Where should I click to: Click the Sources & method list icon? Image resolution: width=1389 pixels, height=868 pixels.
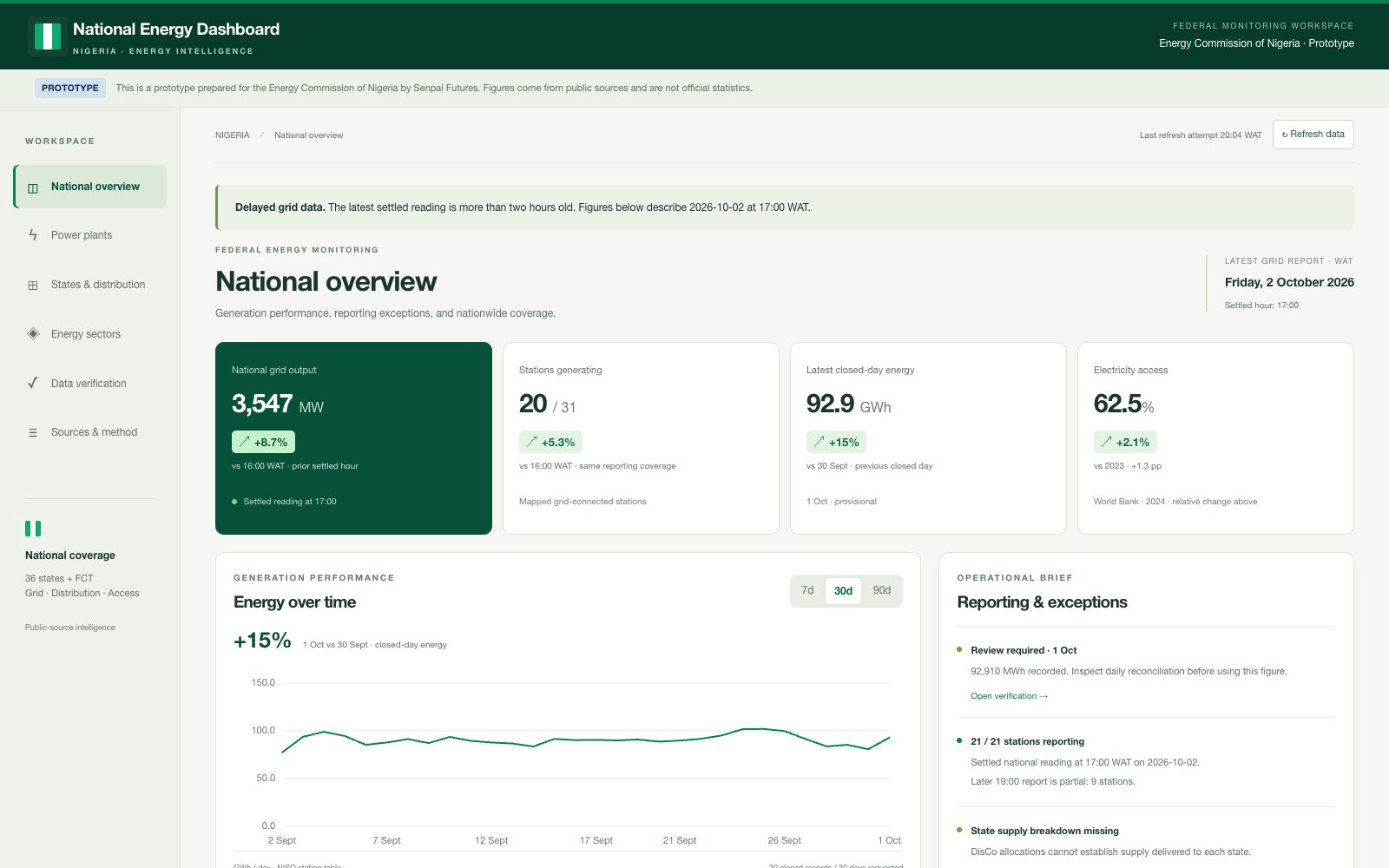click(x=33, y=432)
